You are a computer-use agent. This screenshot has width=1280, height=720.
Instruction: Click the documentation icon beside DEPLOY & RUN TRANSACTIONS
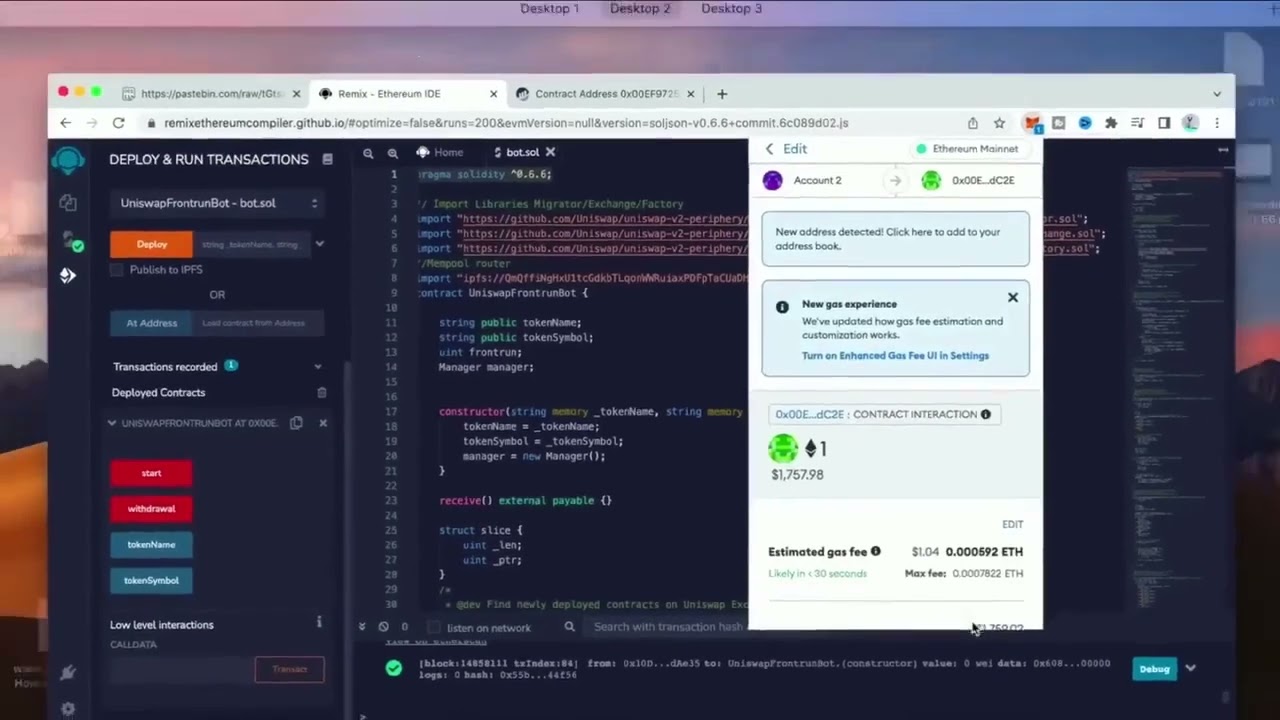coord(327,159)
